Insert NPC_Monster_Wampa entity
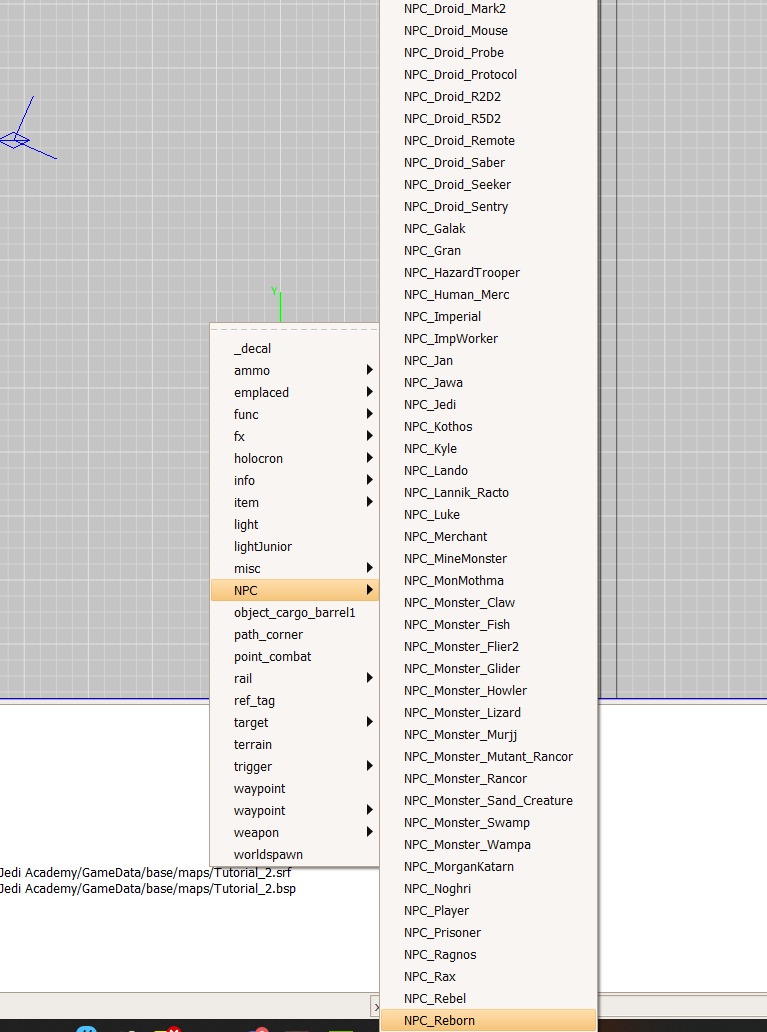This screenshot has width=767, height=1032. pyautogui.click(x=489, y=844)
